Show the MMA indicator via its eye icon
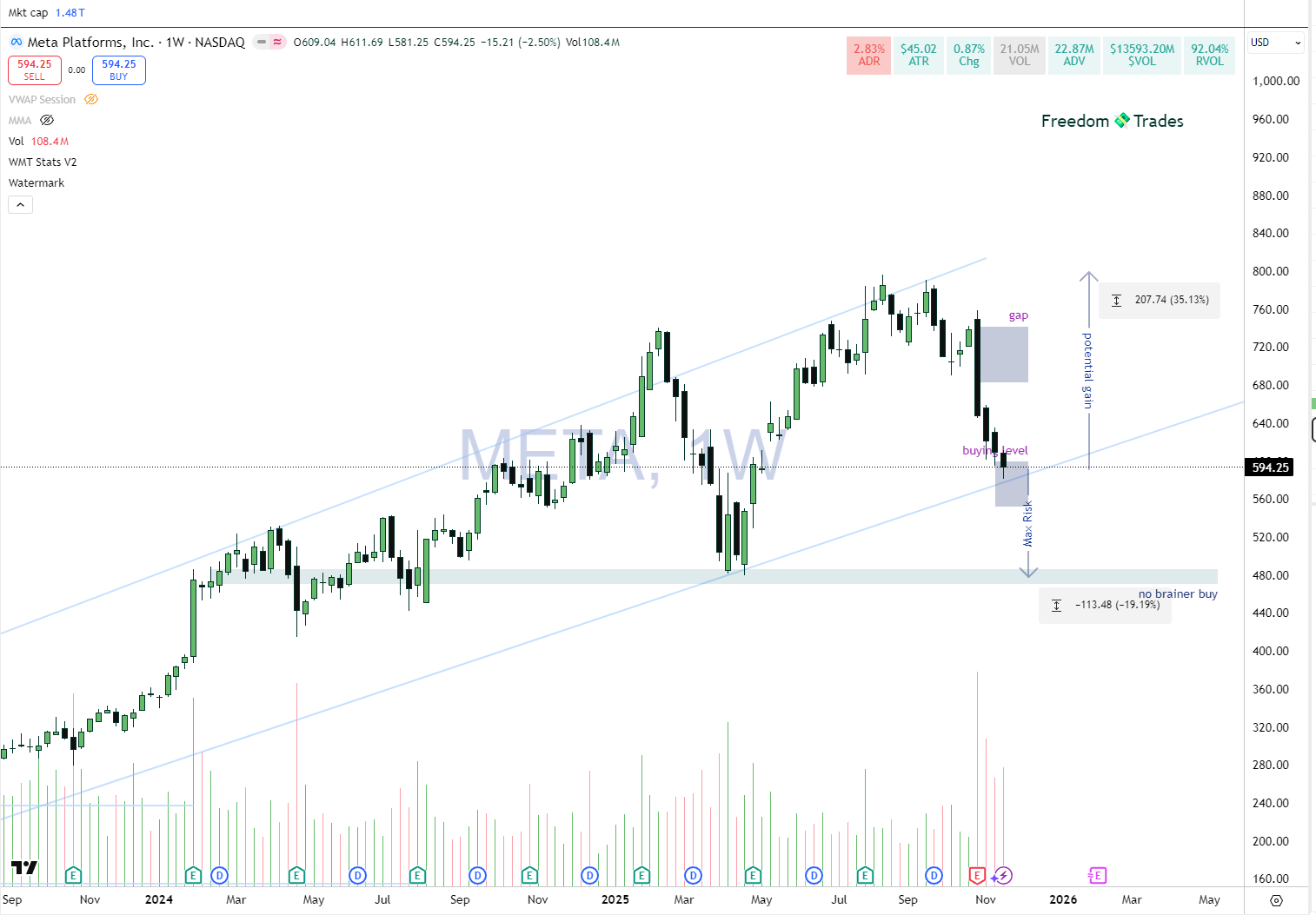 (x=47, y=121)
